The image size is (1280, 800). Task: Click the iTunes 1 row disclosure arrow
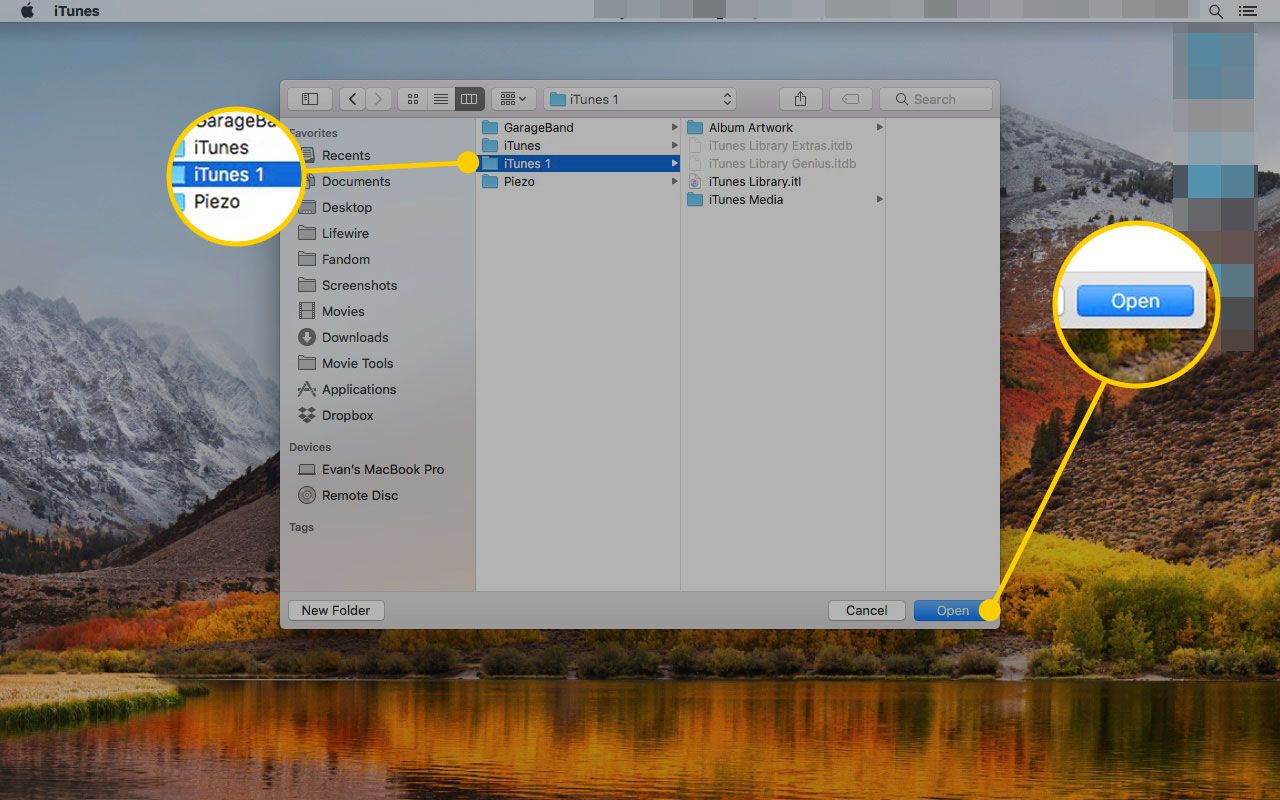point(674,163)
